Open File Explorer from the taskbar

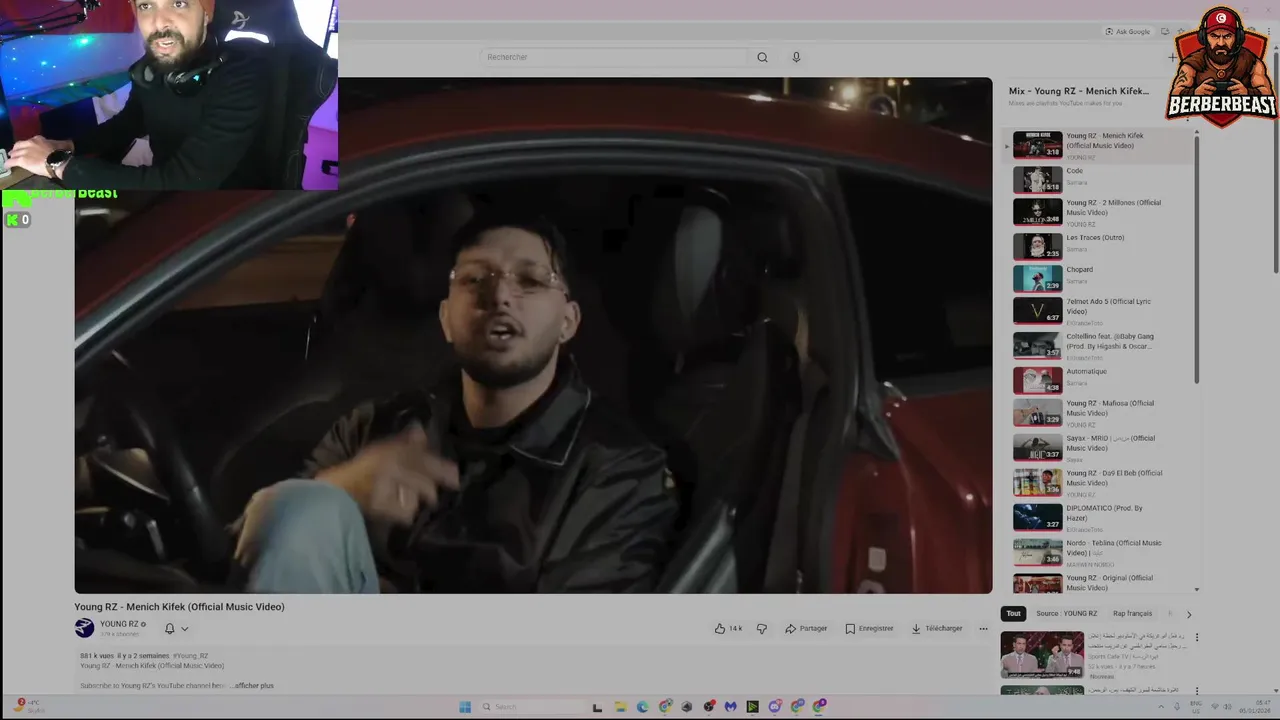point(620,706)
